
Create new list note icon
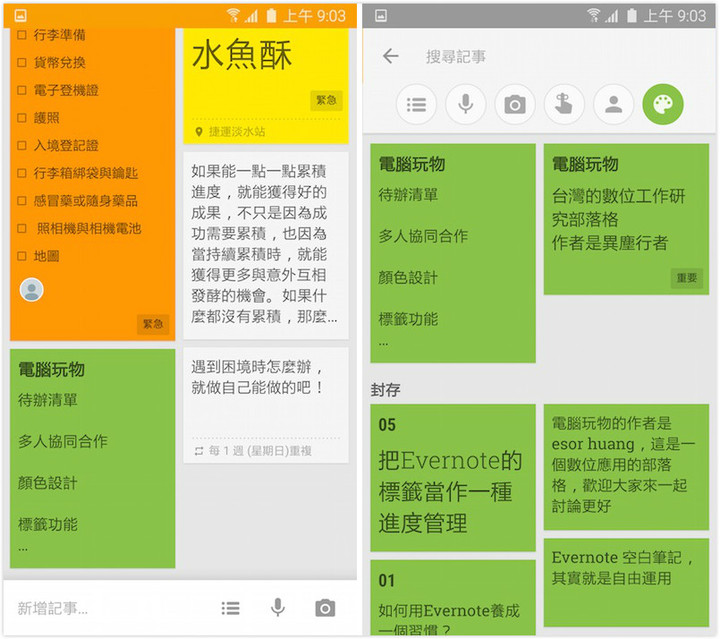point(231,608)
